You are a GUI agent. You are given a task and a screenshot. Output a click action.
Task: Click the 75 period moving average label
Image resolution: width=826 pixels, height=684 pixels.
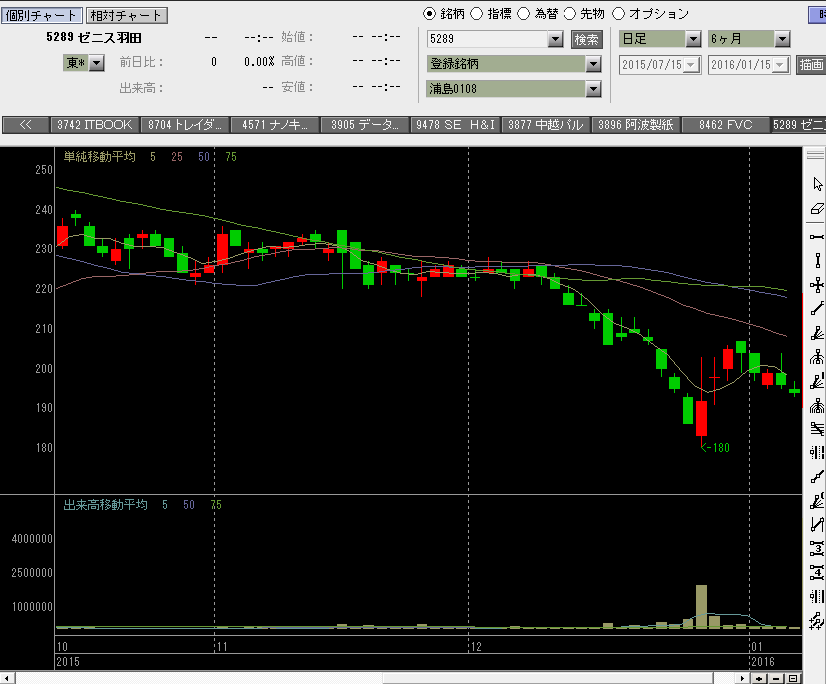click(231, 157)
